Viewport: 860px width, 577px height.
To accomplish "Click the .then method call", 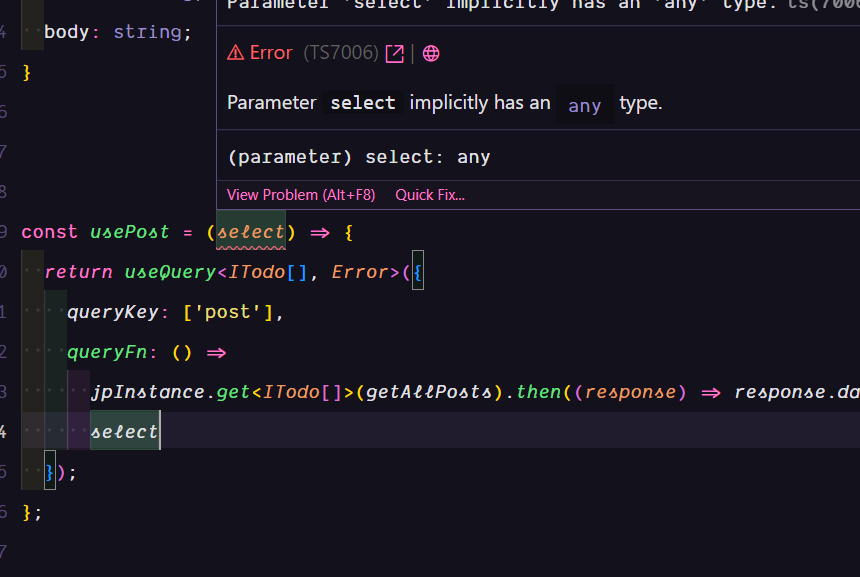I will (539, 392).
